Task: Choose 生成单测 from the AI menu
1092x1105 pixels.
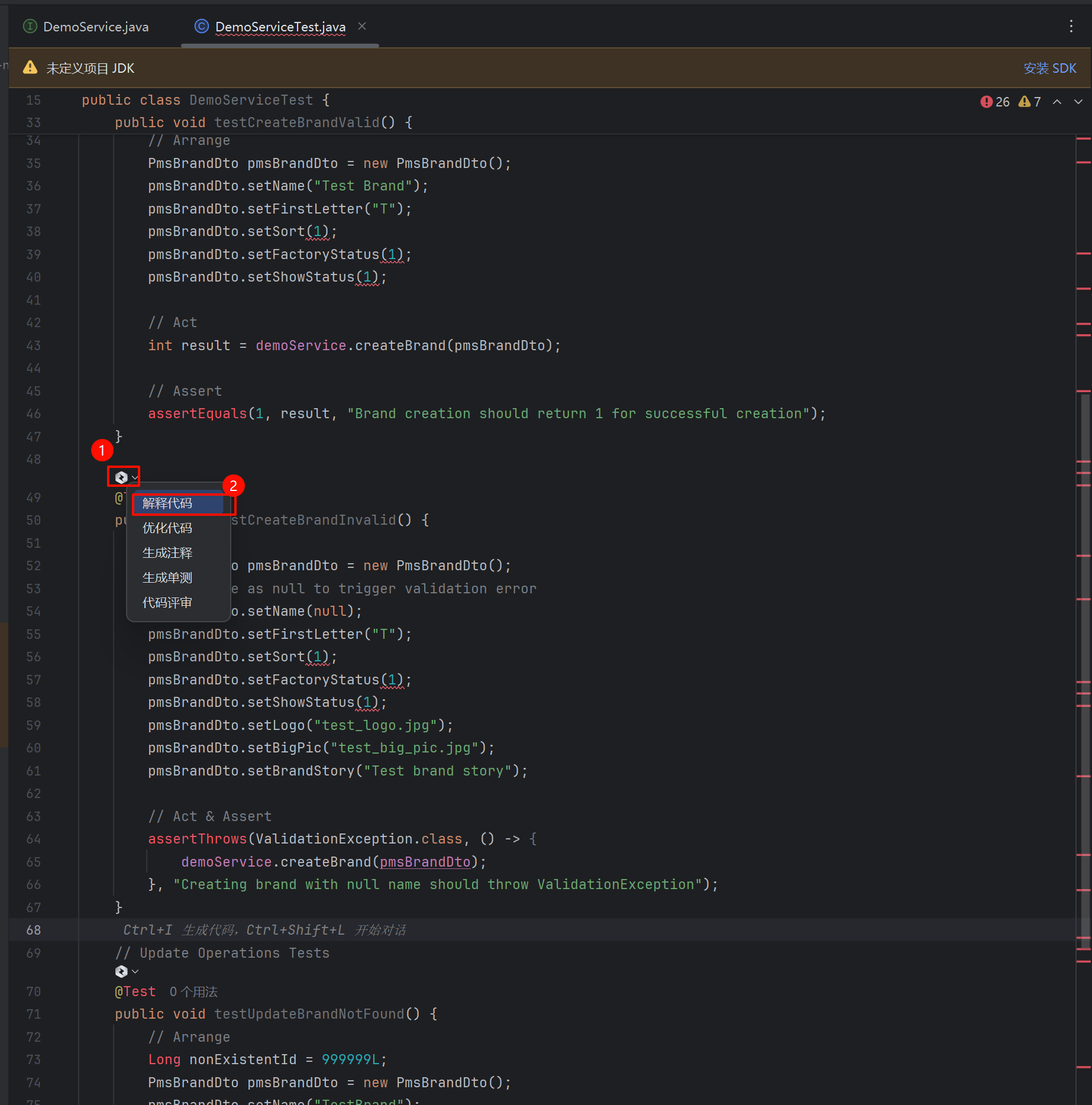Action: 179,578
